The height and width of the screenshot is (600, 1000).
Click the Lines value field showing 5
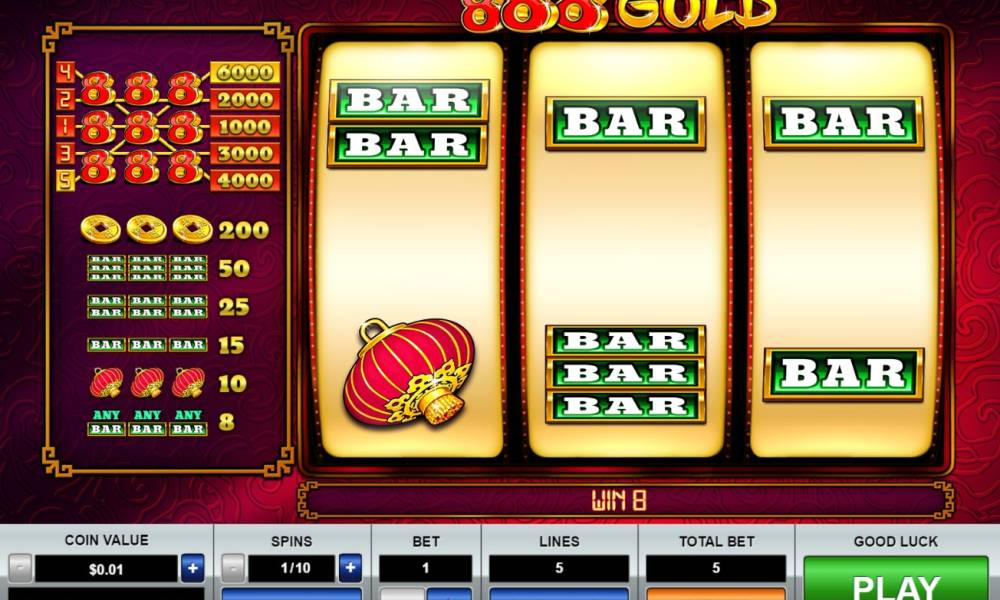[x=559, y=568]
